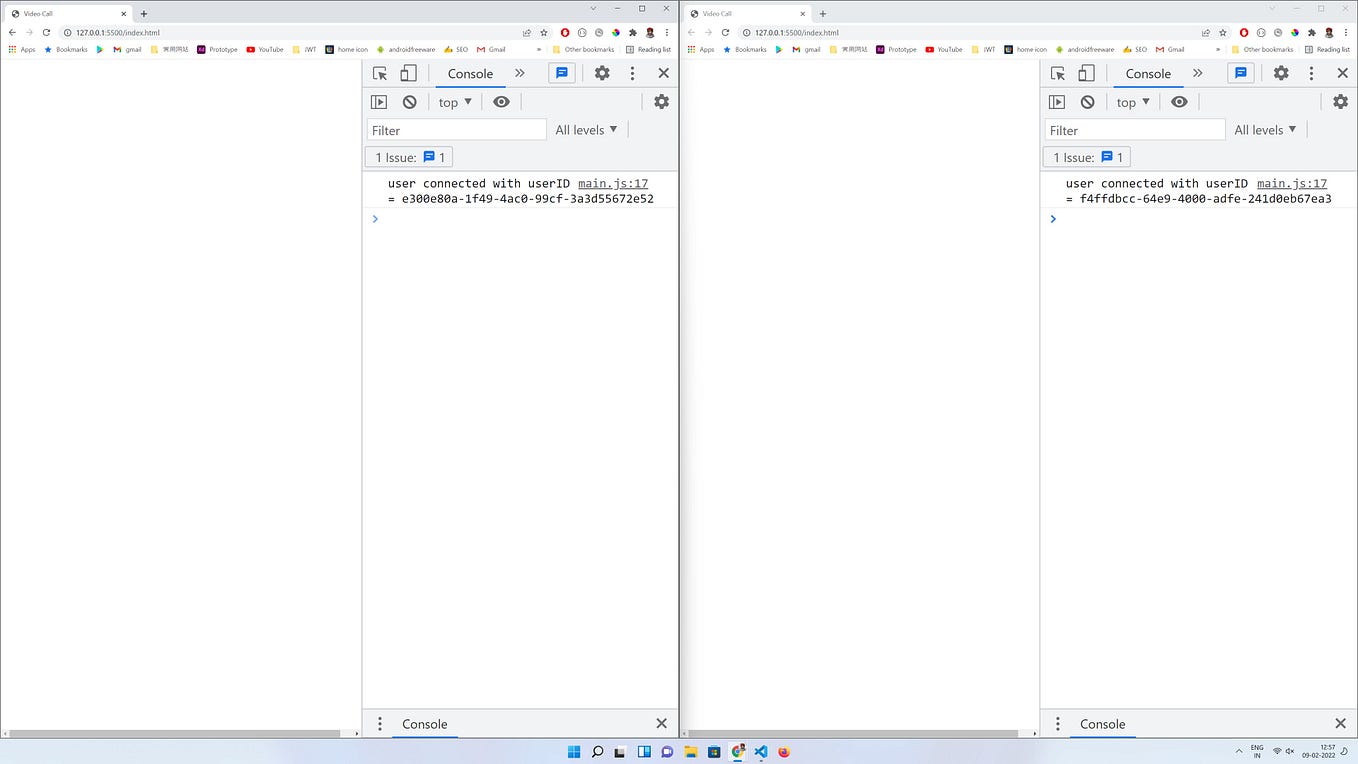Click the 1 Issue flag button
Image resolution: width=1358 pixels, height=764 pixels.
click(x=408, y=156)
